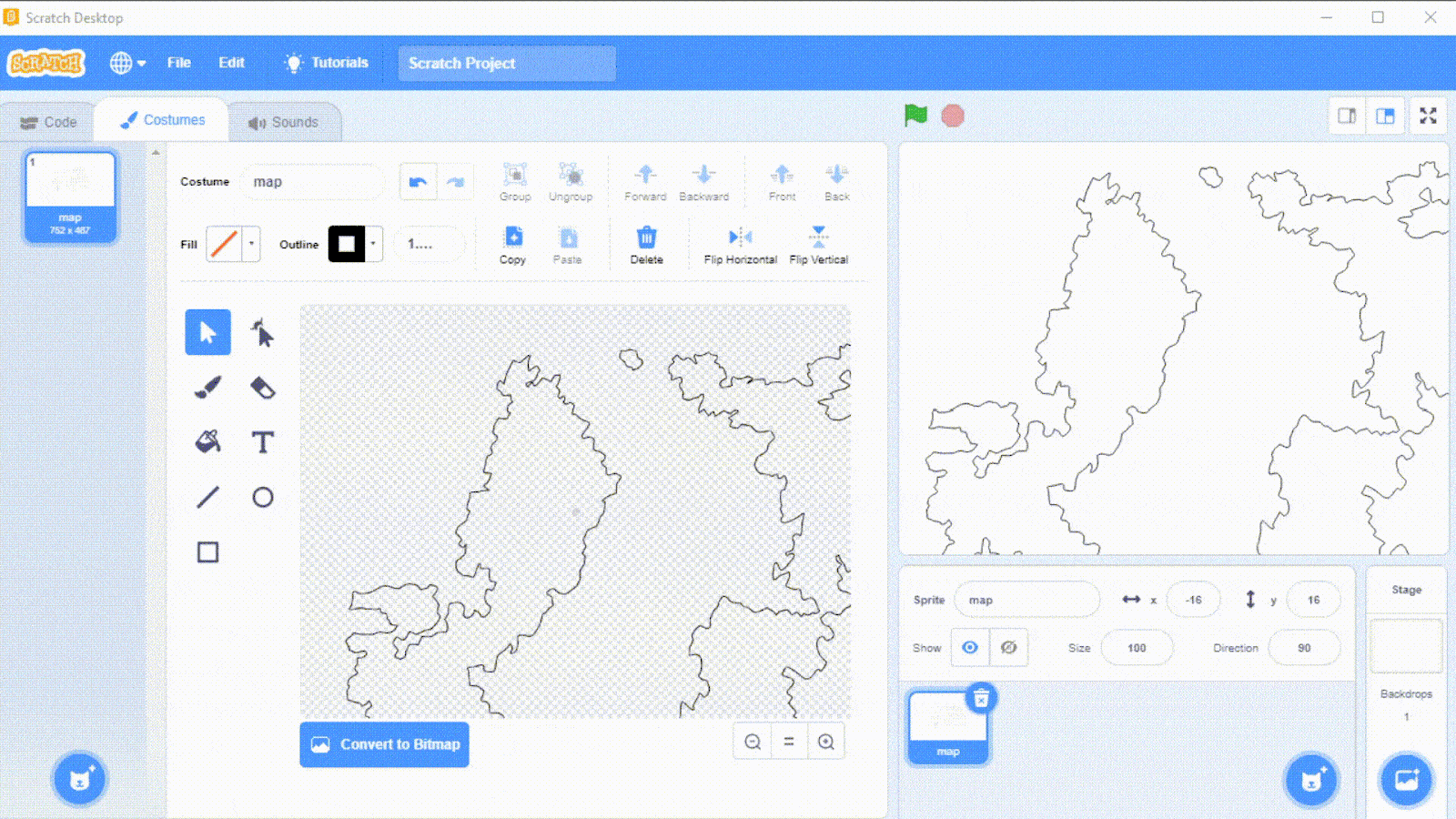Select the Line tool
The image size is (1456, 819).
[x=207, y=497]
